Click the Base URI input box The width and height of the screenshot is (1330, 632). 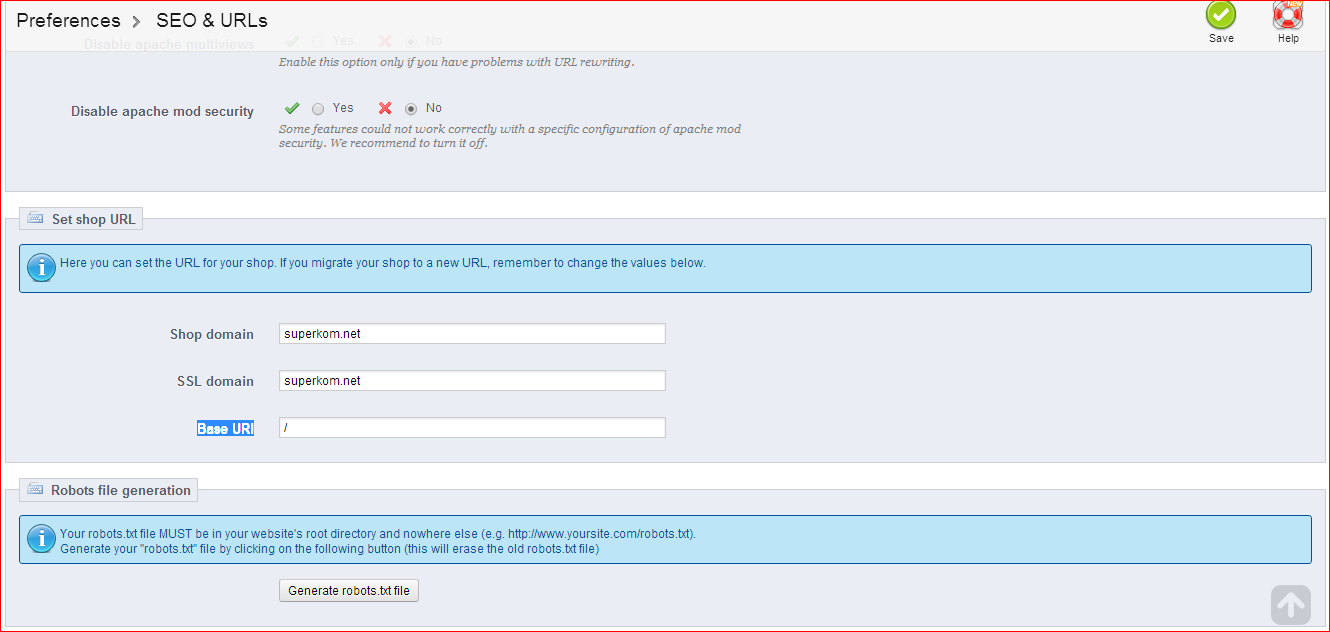(472, 428)
